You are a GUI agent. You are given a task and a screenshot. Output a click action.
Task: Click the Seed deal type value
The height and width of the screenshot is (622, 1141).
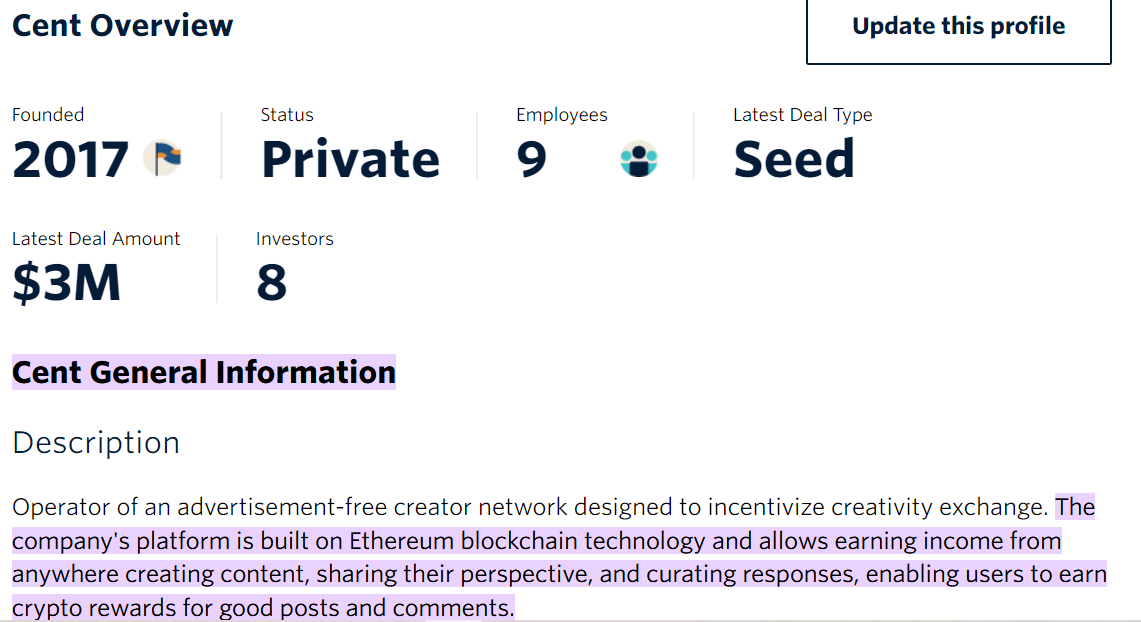(x=794, y=159)
